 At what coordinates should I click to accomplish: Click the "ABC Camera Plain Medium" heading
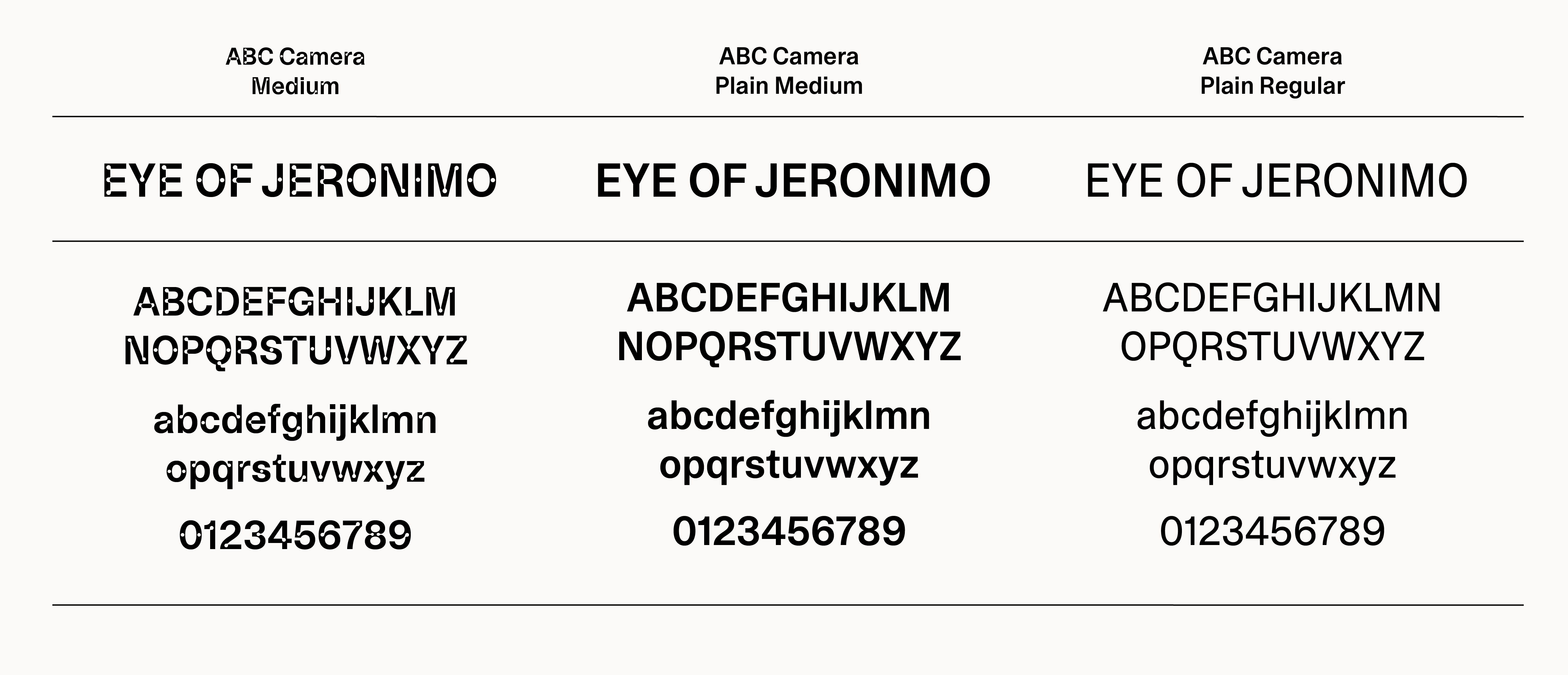coord(789,71)
